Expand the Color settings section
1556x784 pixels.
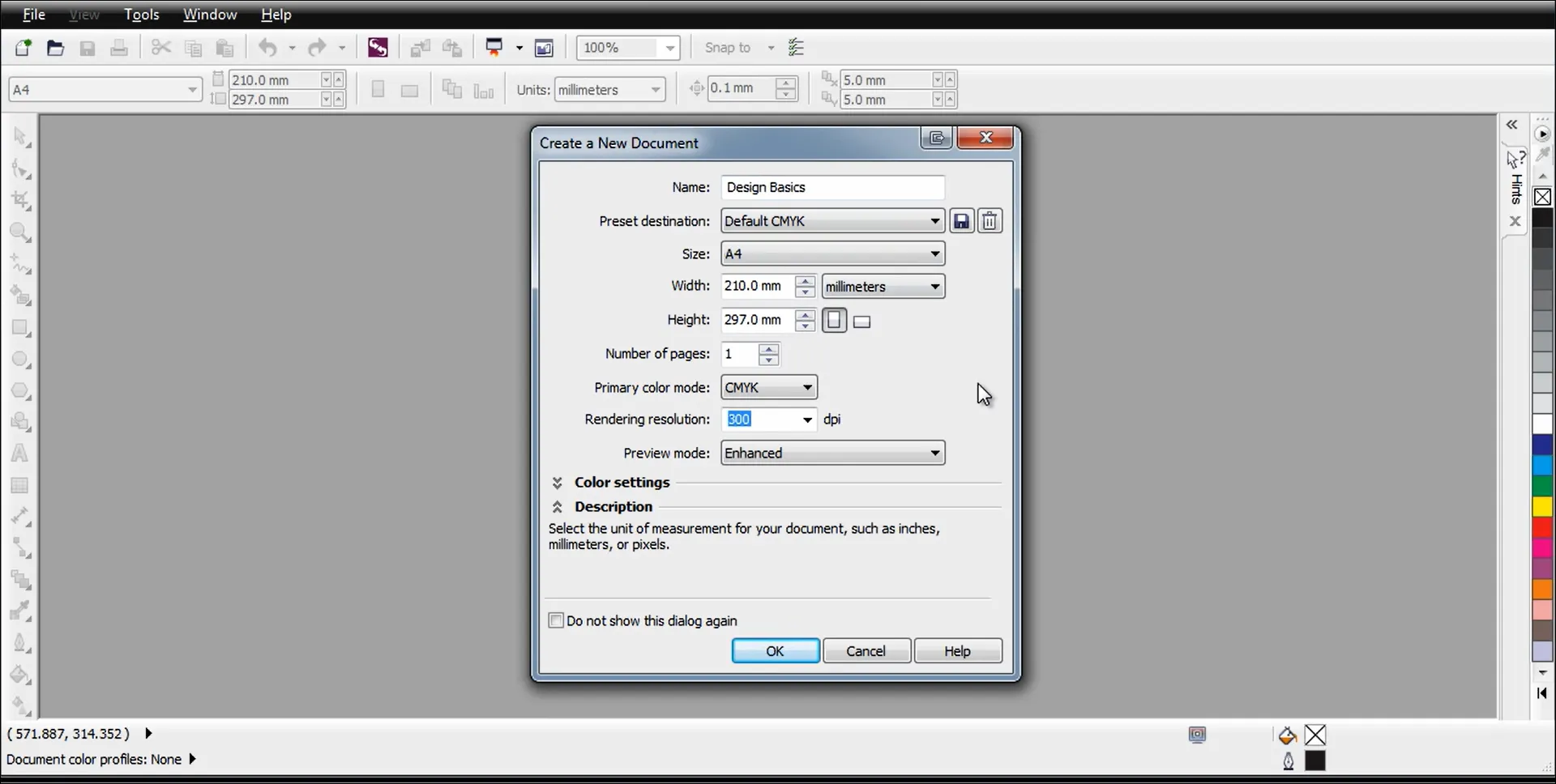pos(558,483)
